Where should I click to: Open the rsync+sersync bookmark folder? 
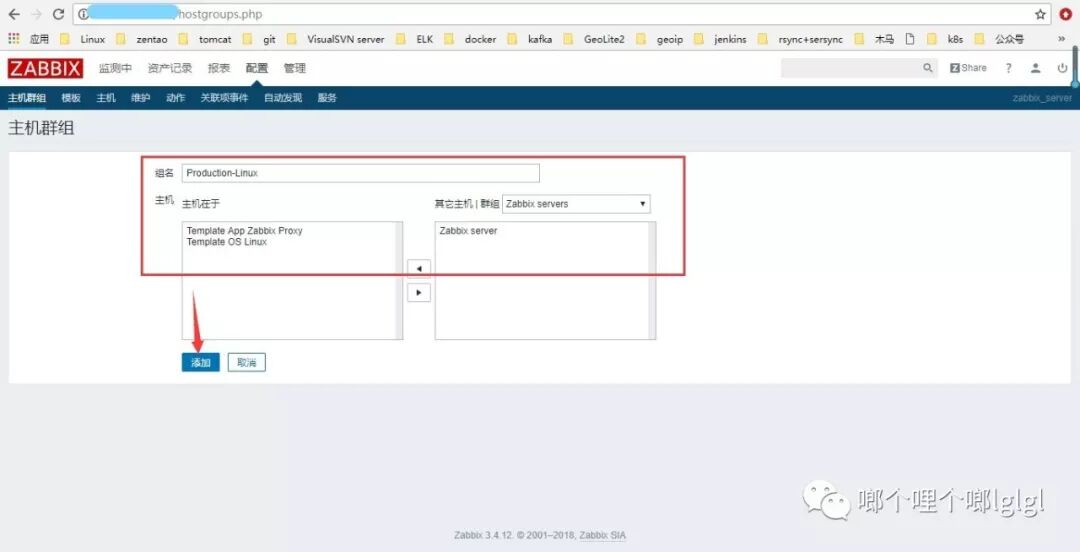801,39
